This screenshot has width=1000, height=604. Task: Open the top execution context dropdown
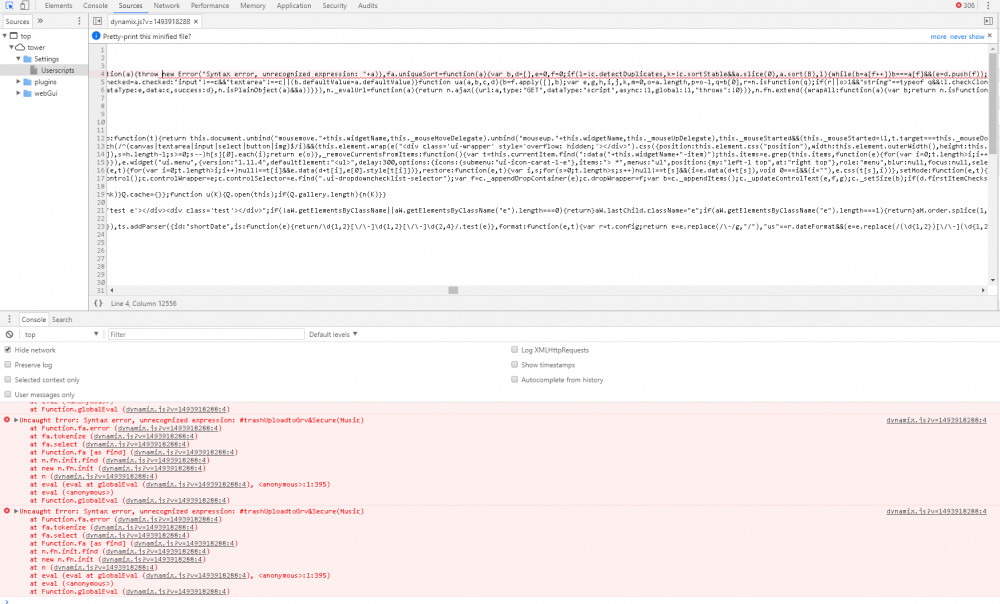tap(61, 334)
